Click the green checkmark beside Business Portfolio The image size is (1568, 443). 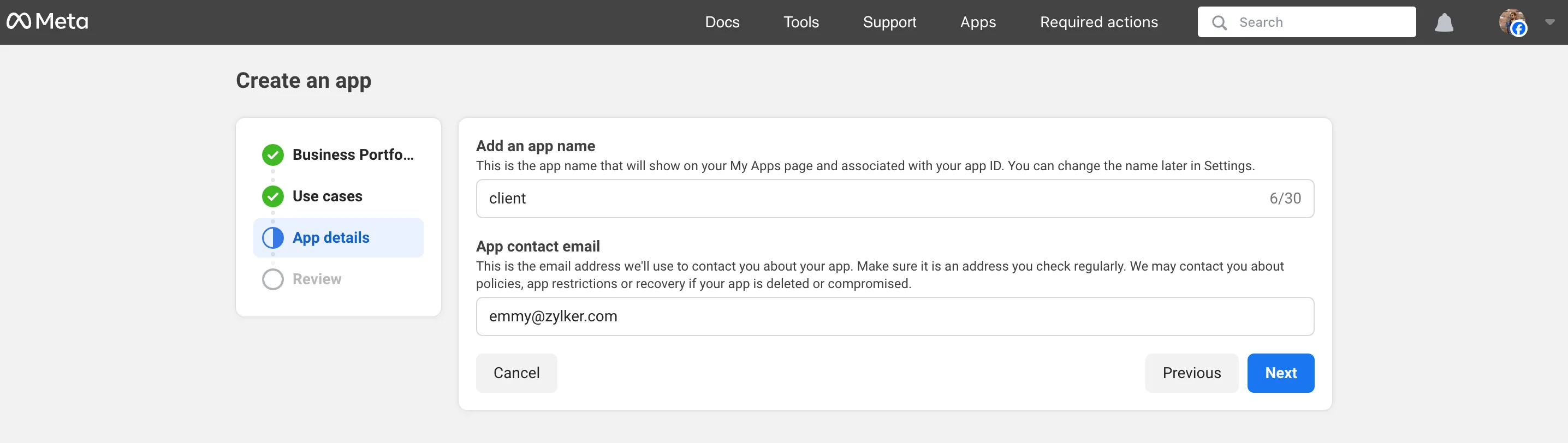click(272, 154)
